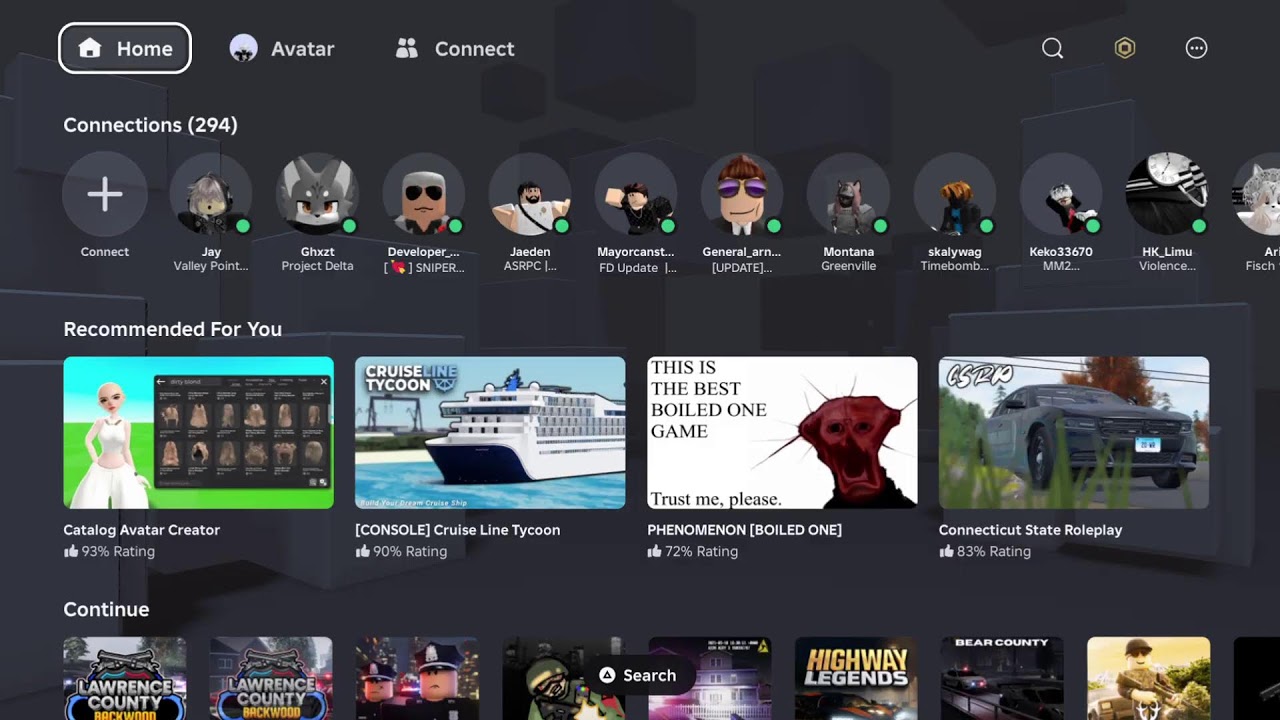
Task: Open Ghxzt's wolf avatar
Action: click(317, 194)
